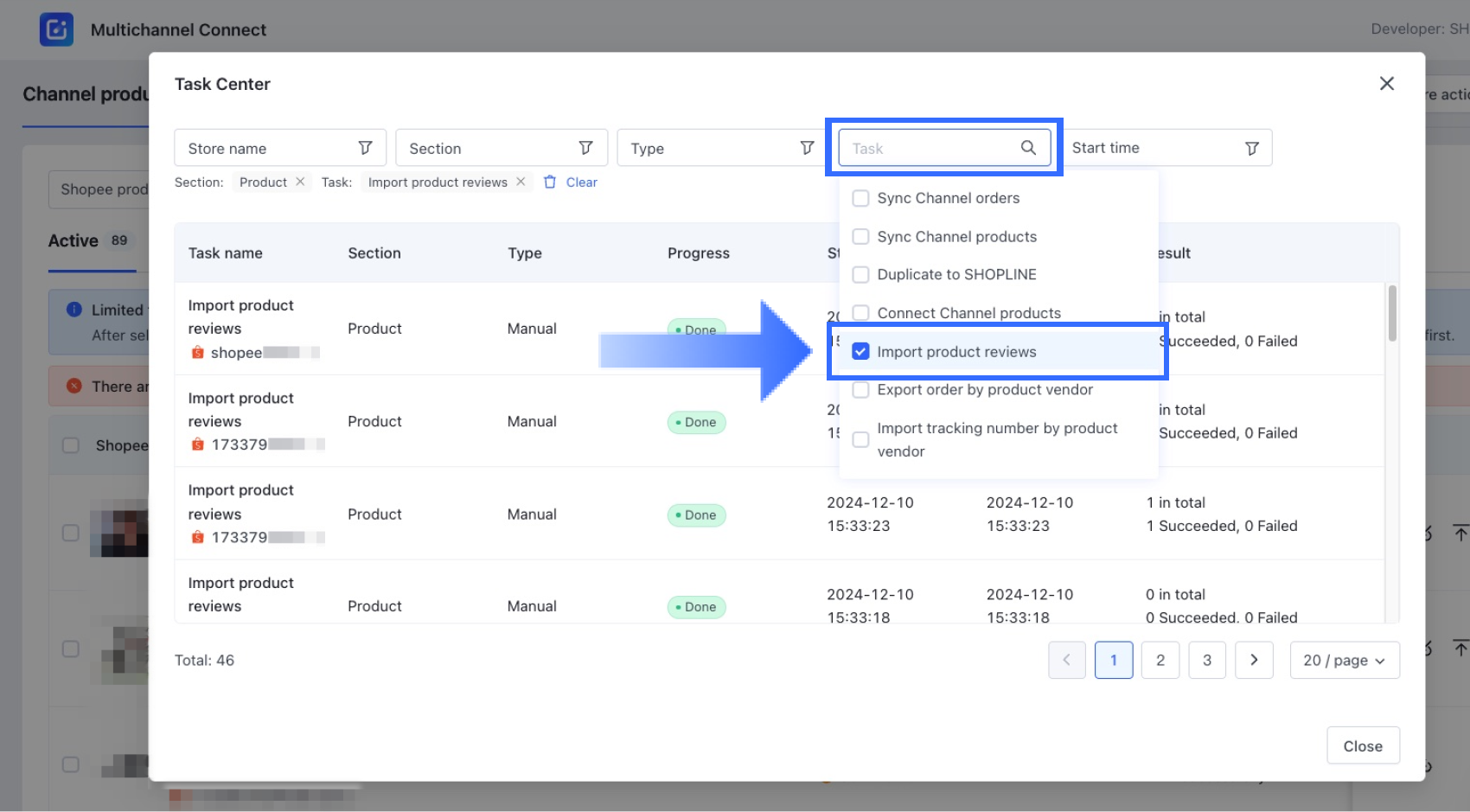Remove the Import product reviews filter tag
1470x812 pixels.
point(521,182)
